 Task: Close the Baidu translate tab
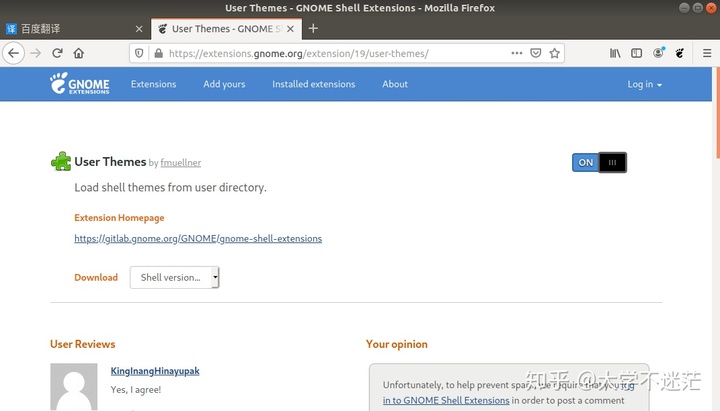tap(139, 29)
